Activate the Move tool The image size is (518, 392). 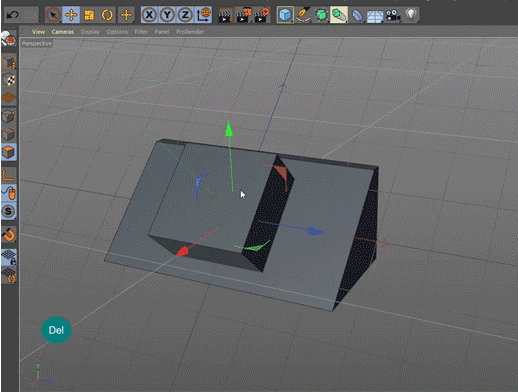click(71, 15)
